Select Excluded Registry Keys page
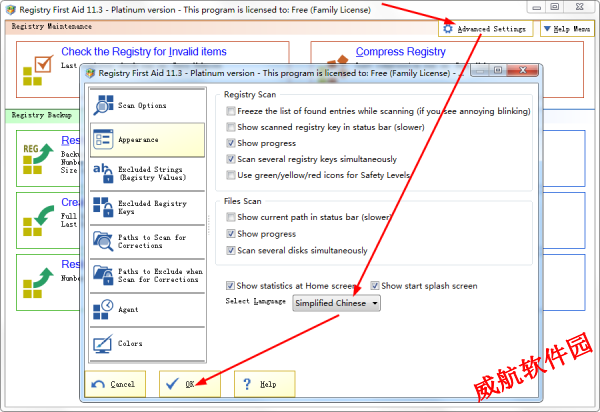 [x=147, y=207]
